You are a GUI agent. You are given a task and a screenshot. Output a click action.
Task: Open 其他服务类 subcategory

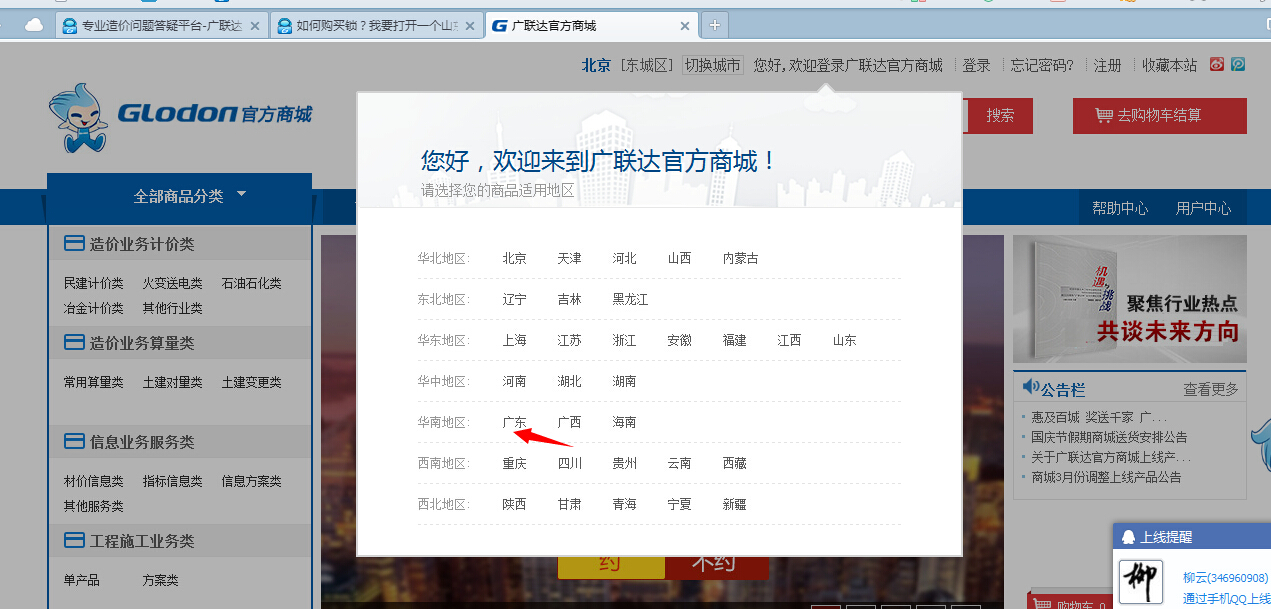93,506
